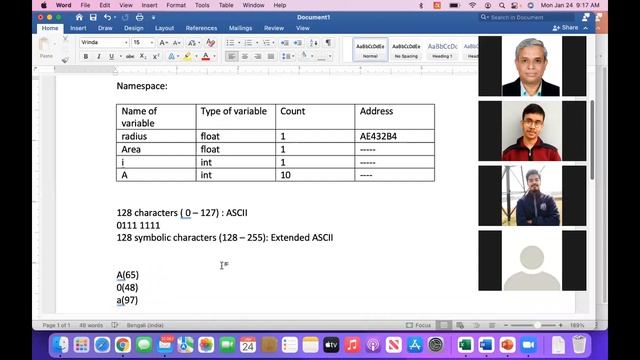Apply text effects icon
This screenshot has height=360, width=640.
tap(171, 56)
